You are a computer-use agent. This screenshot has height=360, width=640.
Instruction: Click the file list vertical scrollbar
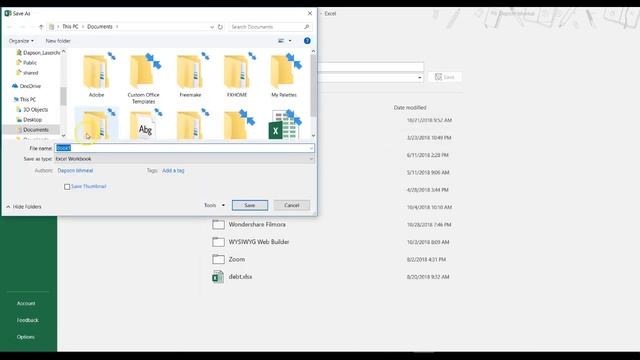pyautogui.click(x=313, y=86)
